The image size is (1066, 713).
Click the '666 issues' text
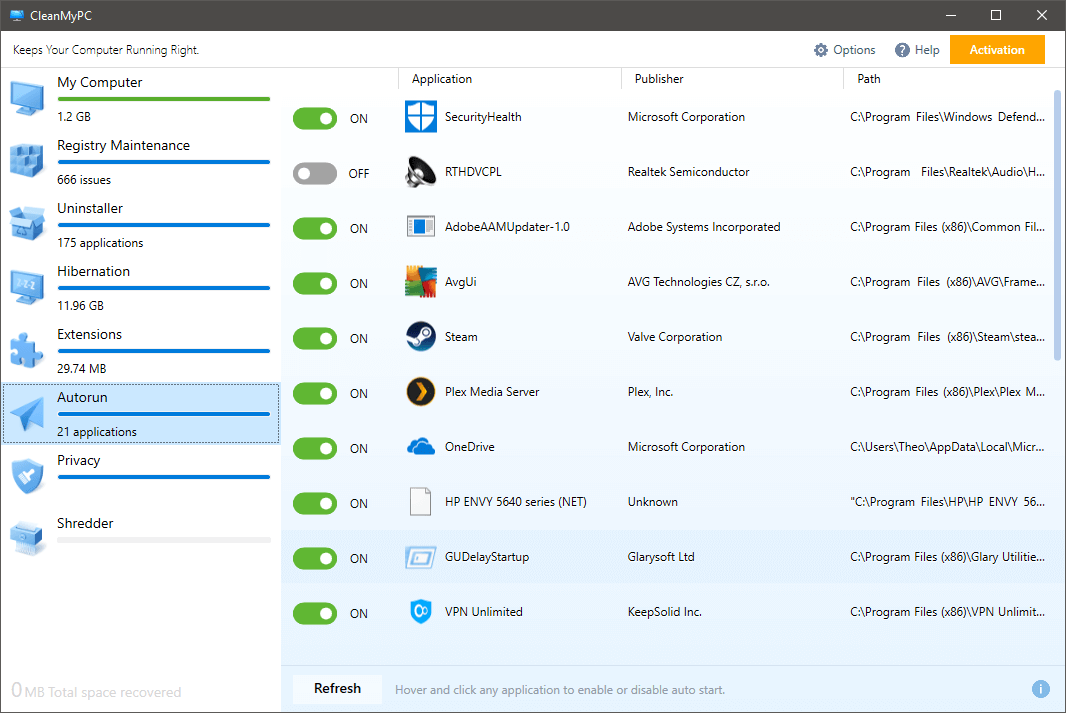pyautogui.click(x=84, y=180)
